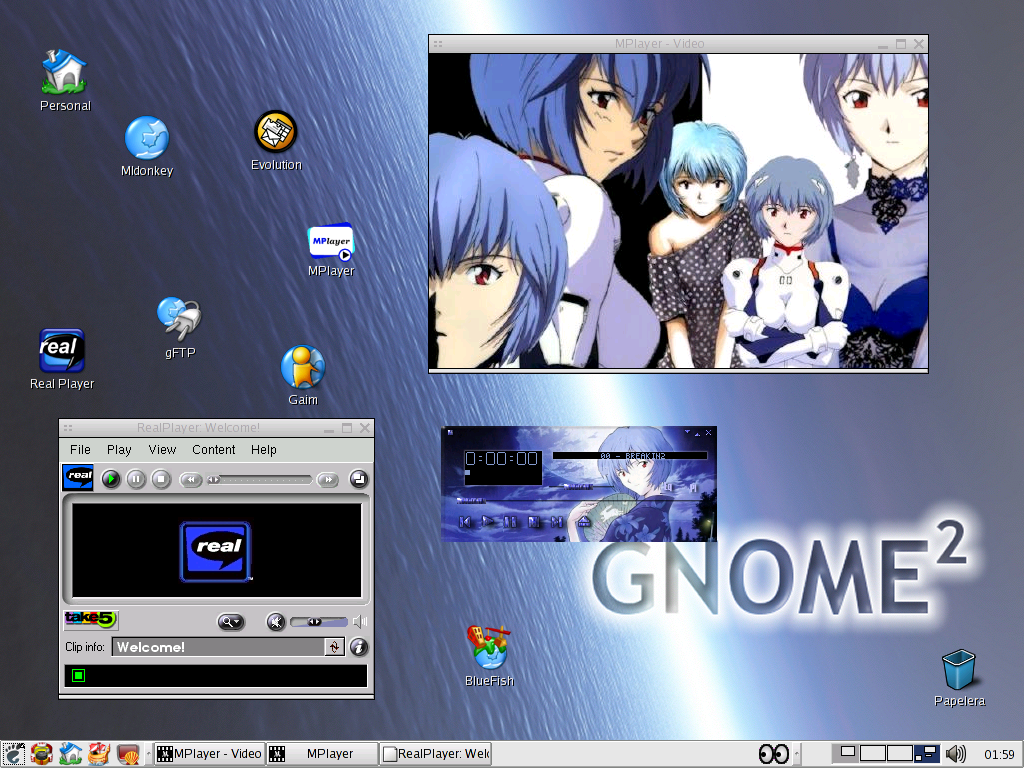Switch to MPlayer taskbar button
This screenshot has height=768, width=1024.
[x=322, y=754]
